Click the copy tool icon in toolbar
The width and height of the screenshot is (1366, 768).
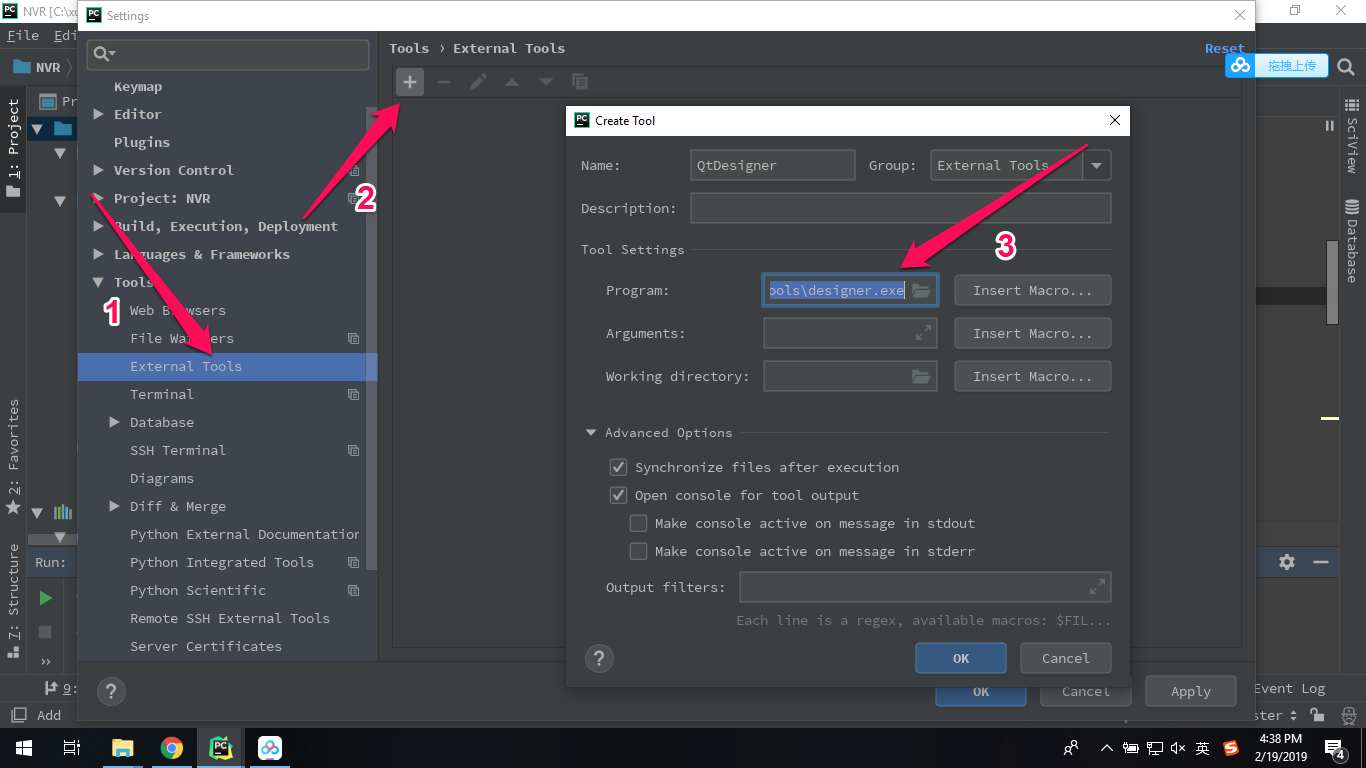coord(580,82)
